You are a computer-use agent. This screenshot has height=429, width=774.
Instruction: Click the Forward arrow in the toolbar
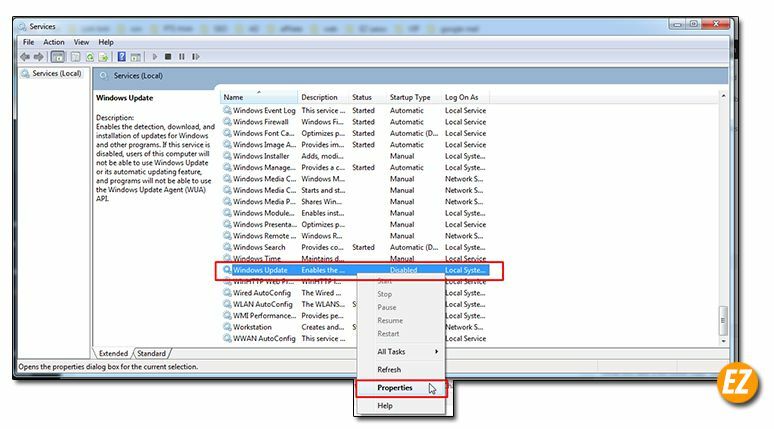click(x=39, y=57)
